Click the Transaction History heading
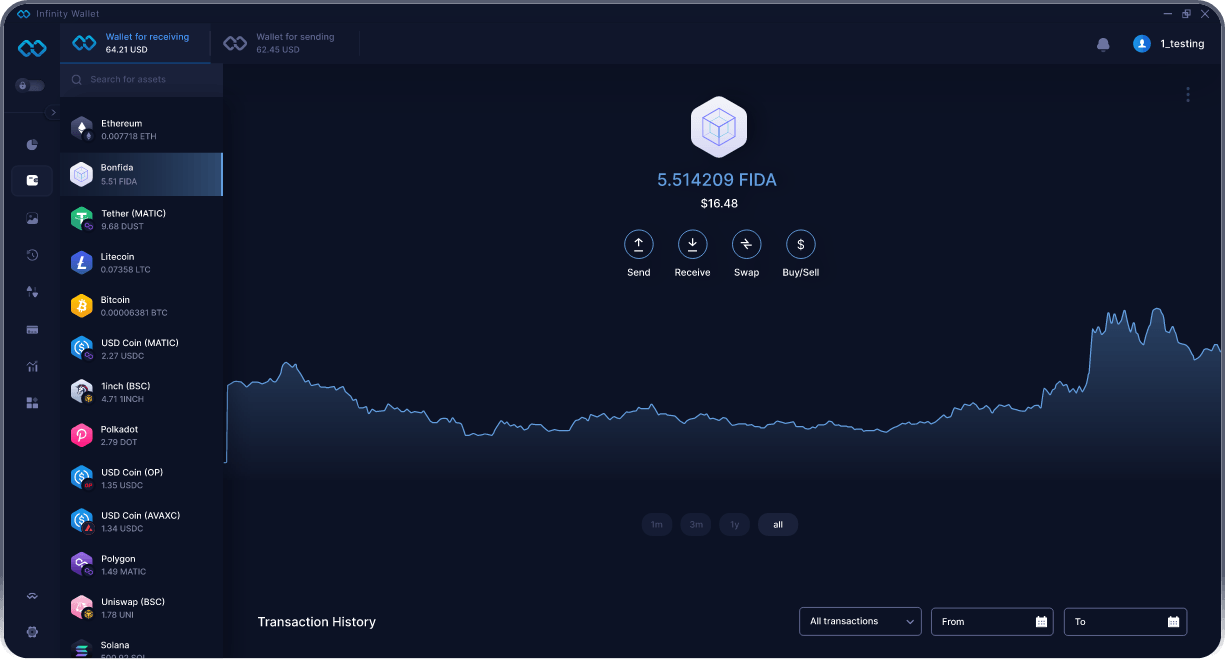Viewport: 1225px width, 662px height. click(317, 622)
